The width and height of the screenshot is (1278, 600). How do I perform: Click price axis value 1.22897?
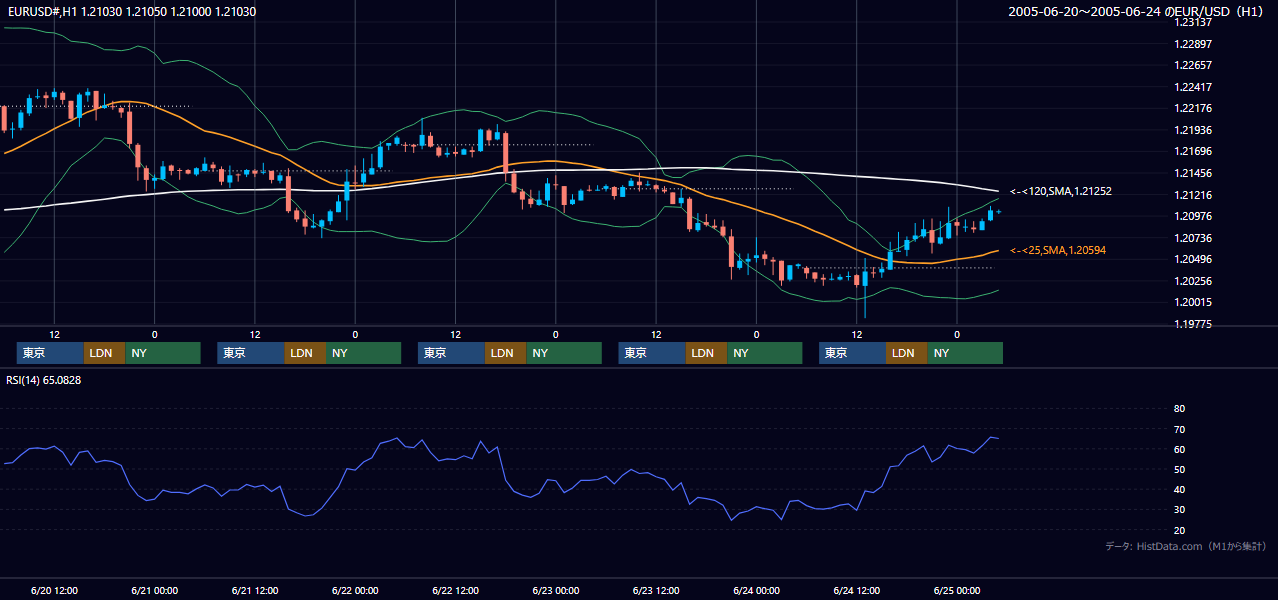click(x=1194, y=44)
